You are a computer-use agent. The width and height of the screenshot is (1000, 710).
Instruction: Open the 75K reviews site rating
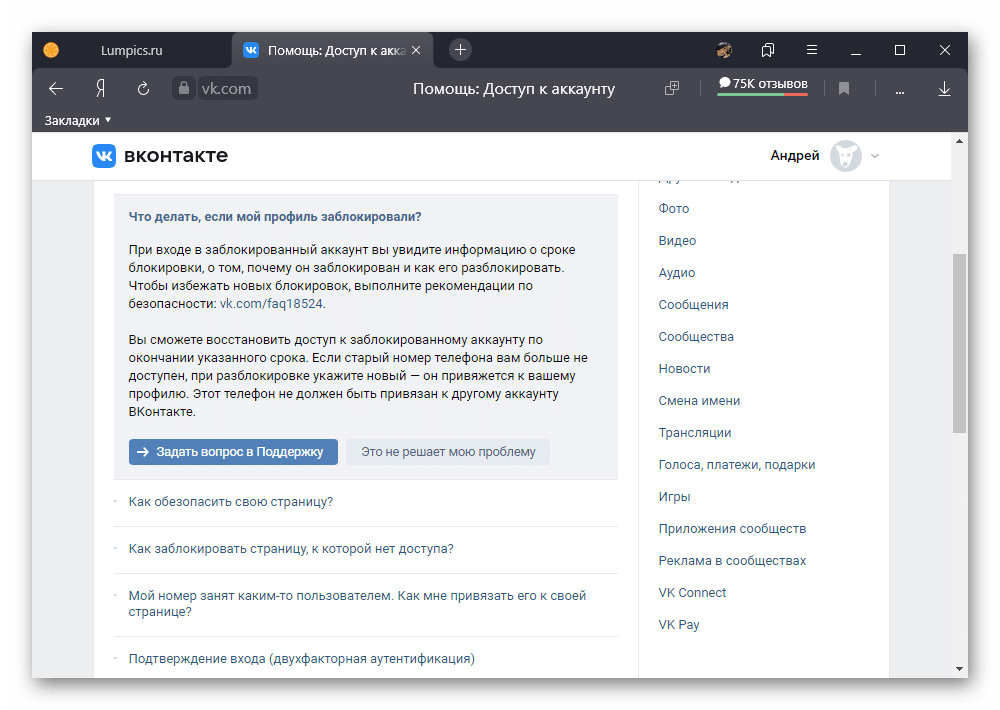click(x=763, y=85)
